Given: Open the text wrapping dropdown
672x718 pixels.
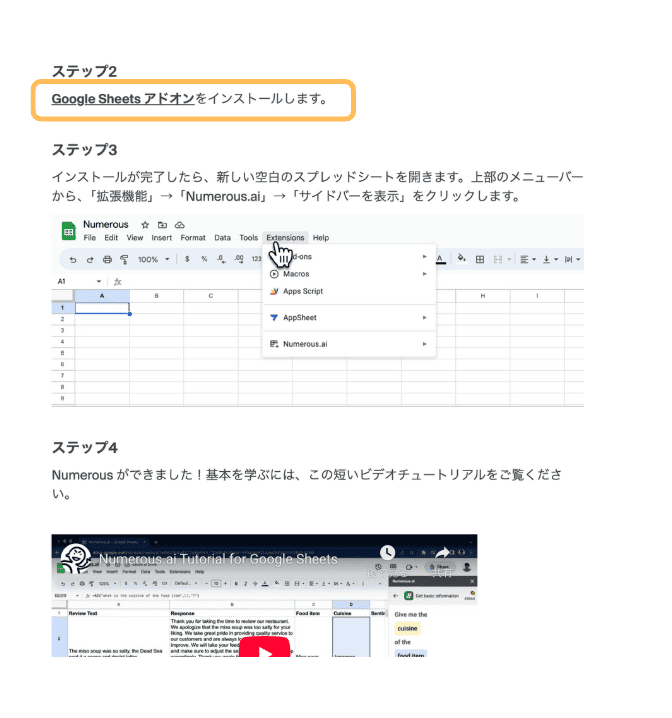Looking at the screenshot, I should [573, 260].
